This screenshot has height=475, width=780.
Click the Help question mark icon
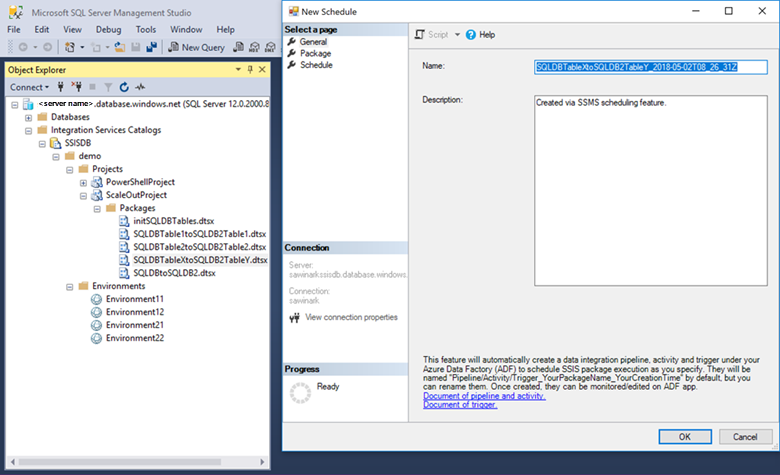[471, 35]
